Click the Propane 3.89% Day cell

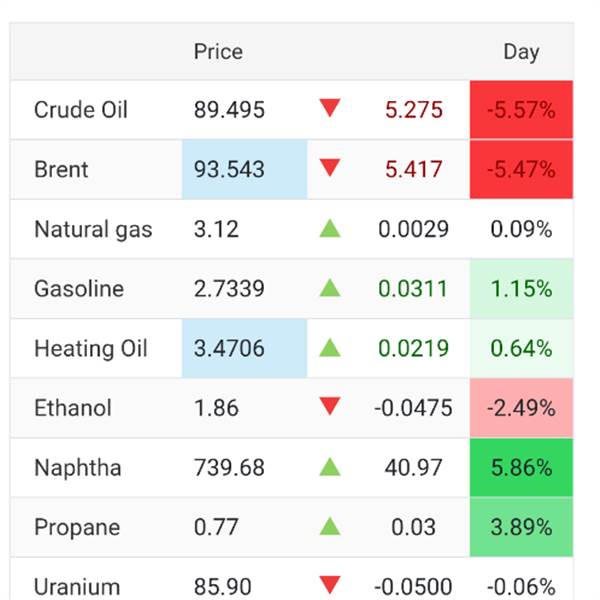[521, 527]
